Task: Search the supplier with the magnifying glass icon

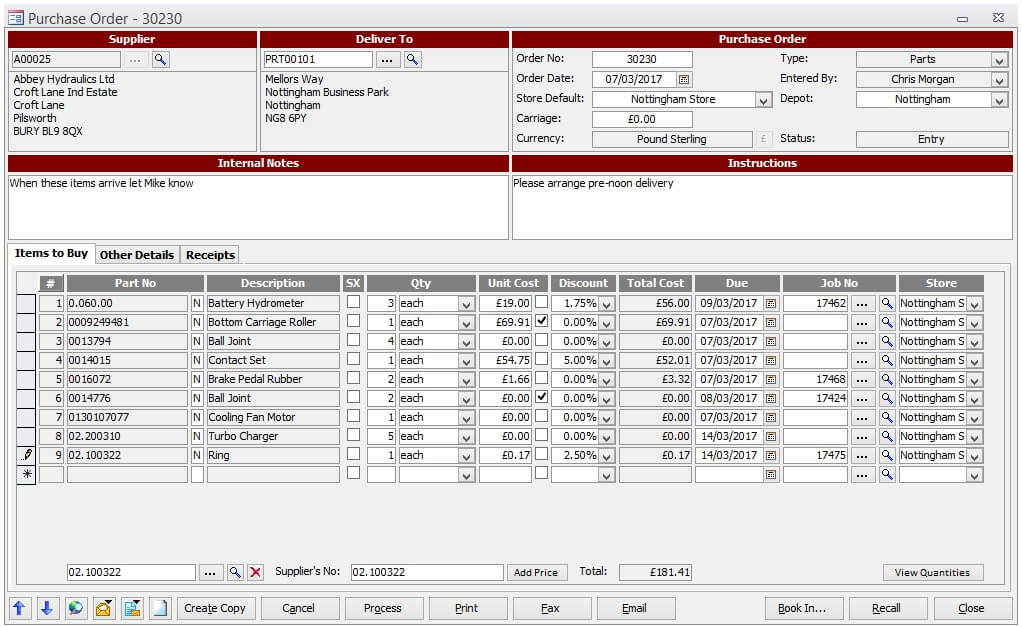Action: click(160, 58)
